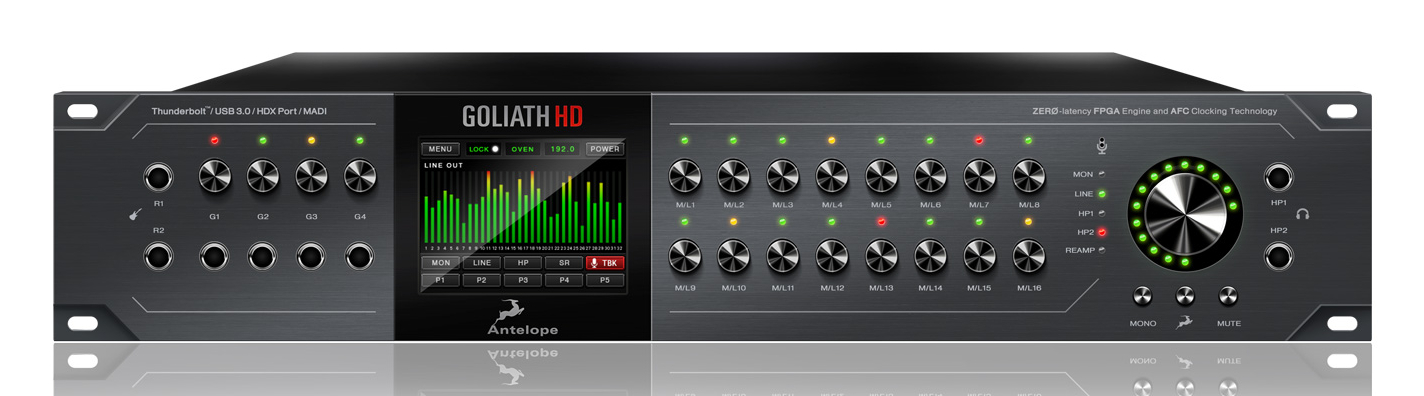Viewport: 1424px width, 396px height.
Task: Click the yellow LED above M/L16
Action: 1029,221
